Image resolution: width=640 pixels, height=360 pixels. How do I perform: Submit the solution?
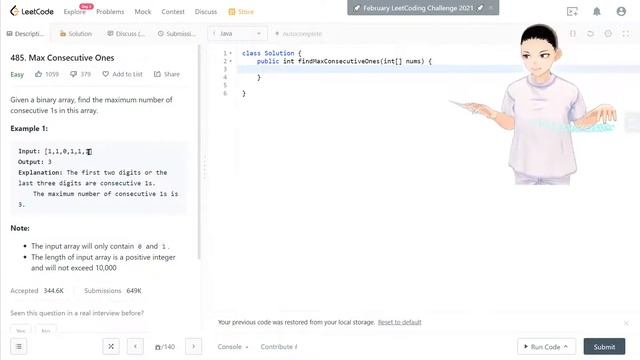click(x=604, y=347)
